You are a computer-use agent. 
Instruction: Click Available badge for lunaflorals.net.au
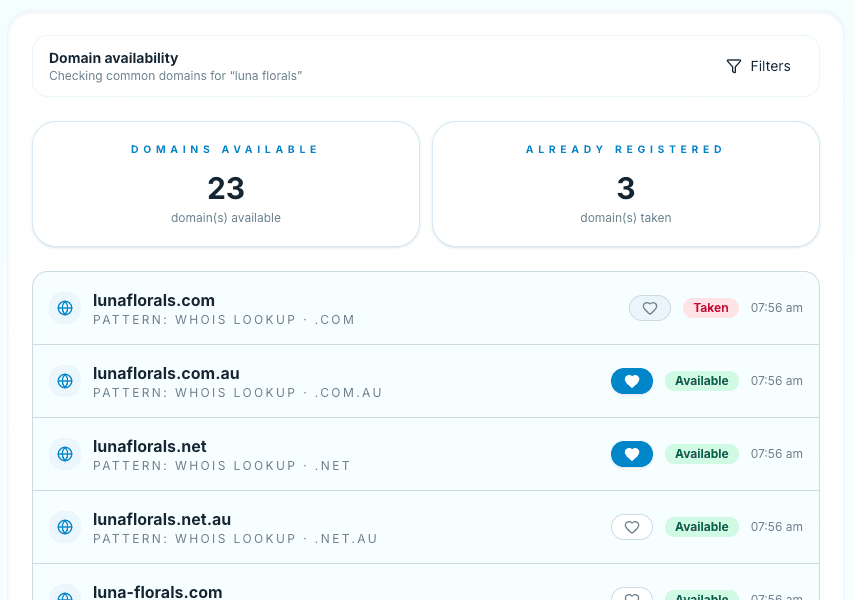pyautogui.click(x=702, y=527)
